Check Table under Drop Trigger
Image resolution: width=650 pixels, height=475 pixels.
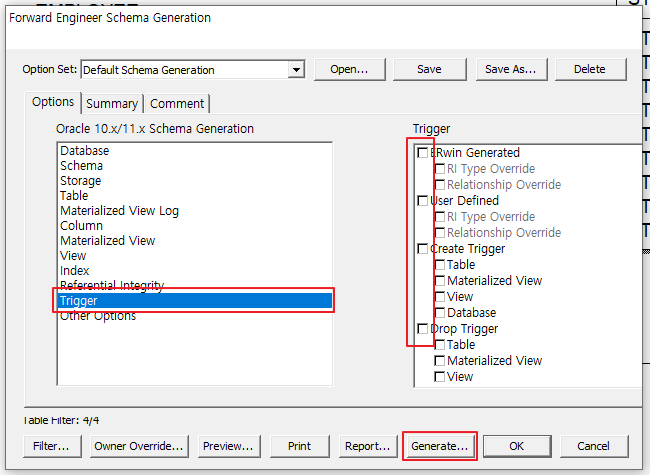(439, 345)
